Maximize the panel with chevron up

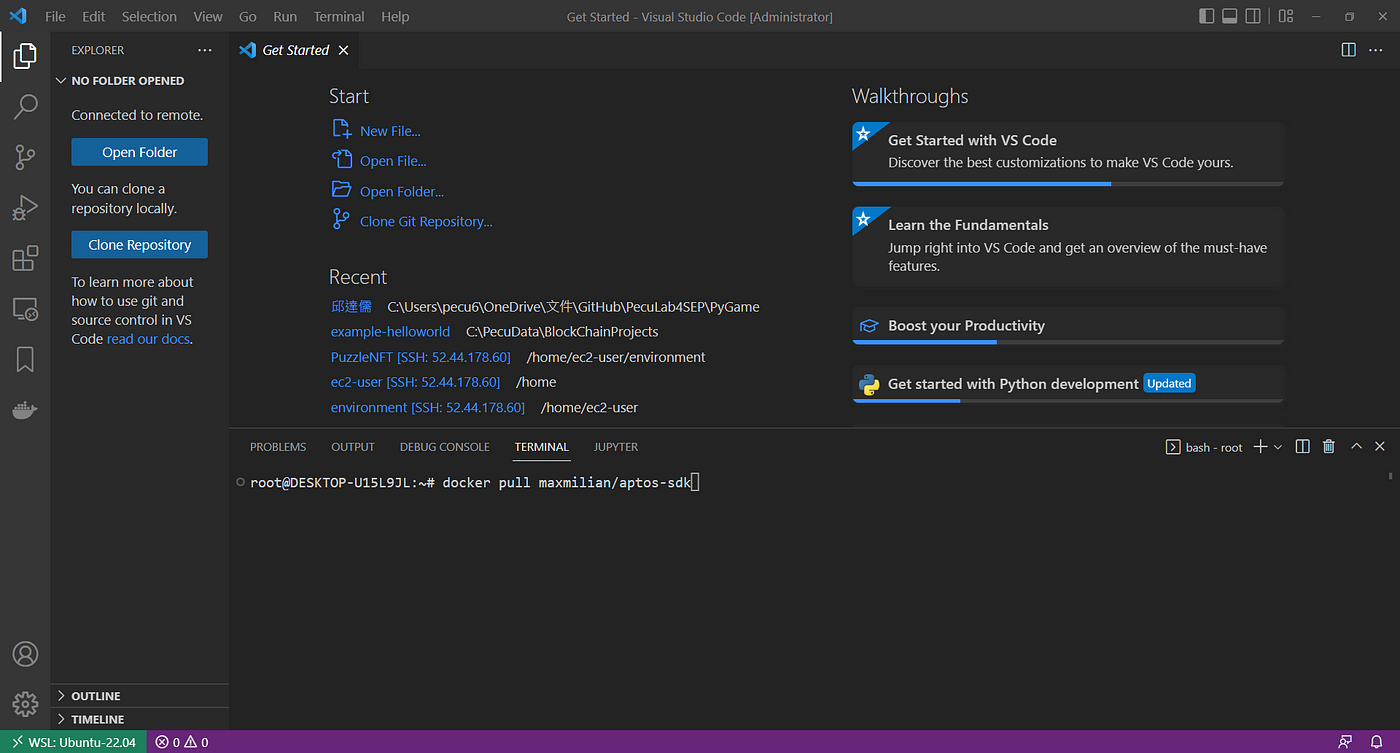[1356, 447]
